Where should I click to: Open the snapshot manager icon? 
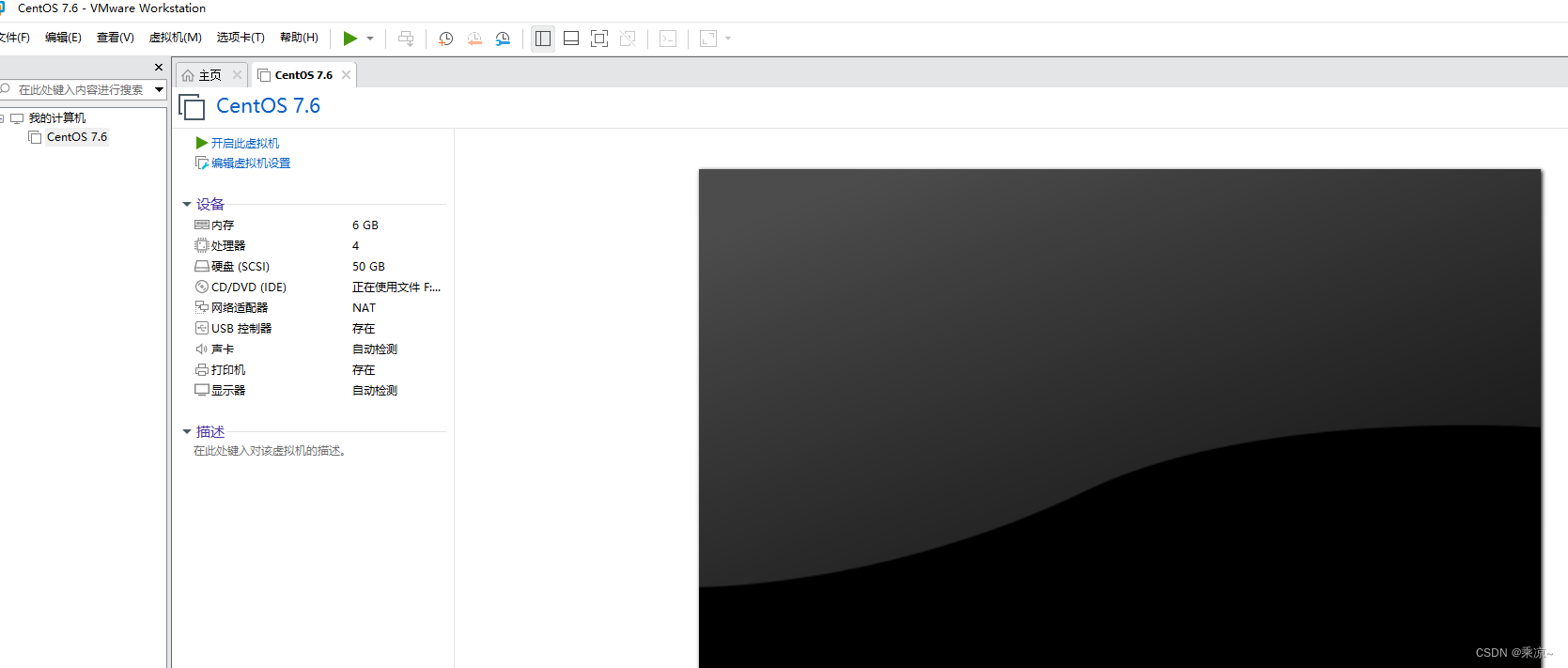coord(503,39)
